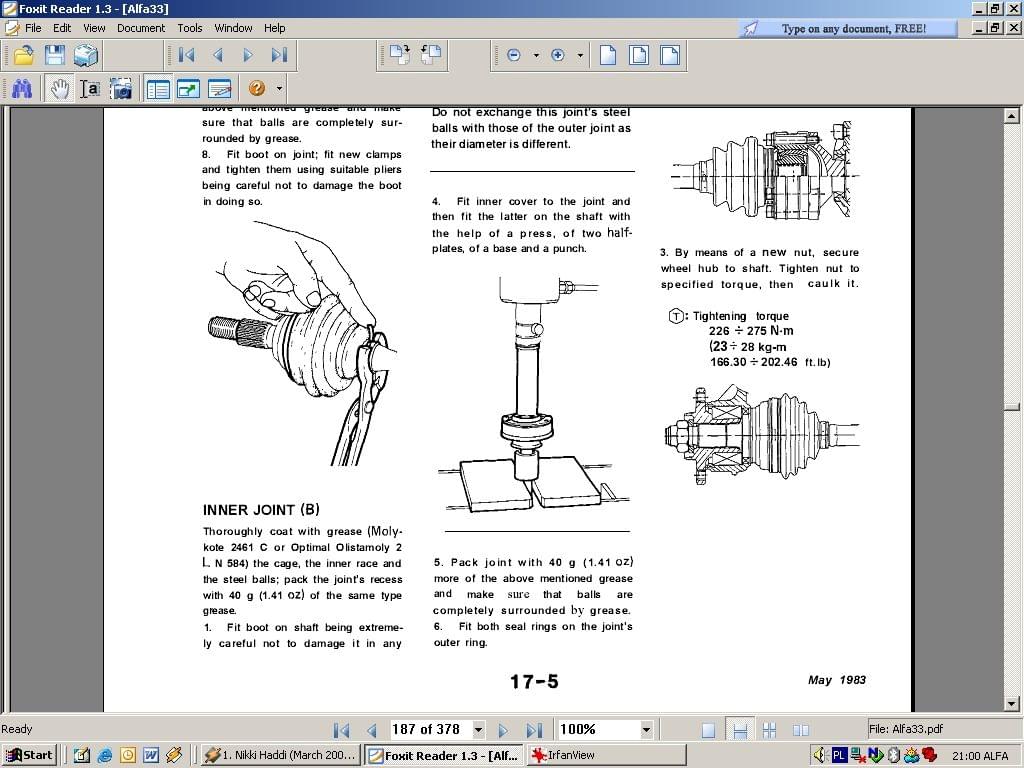
Task: Click the Foxit Reader taskbar button
Action: pos(443,755)
